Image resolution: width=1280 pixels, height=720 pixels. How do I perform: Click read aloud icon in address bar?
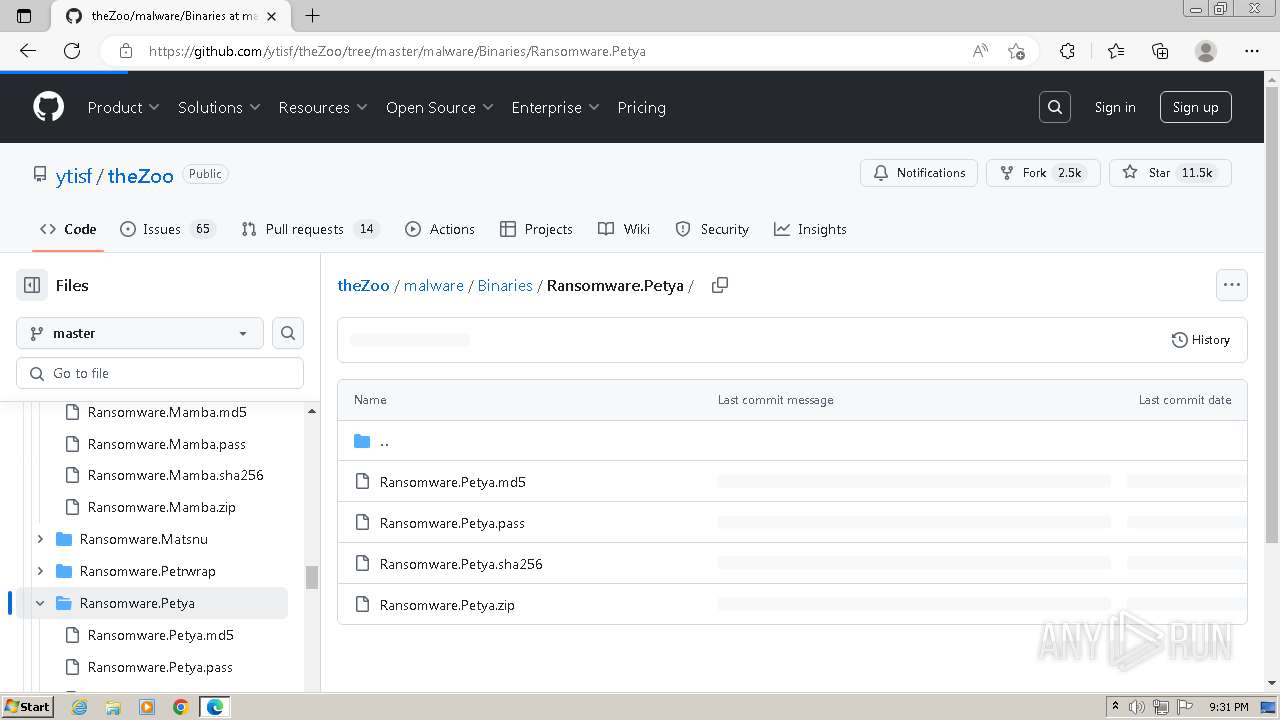point(980,51)
